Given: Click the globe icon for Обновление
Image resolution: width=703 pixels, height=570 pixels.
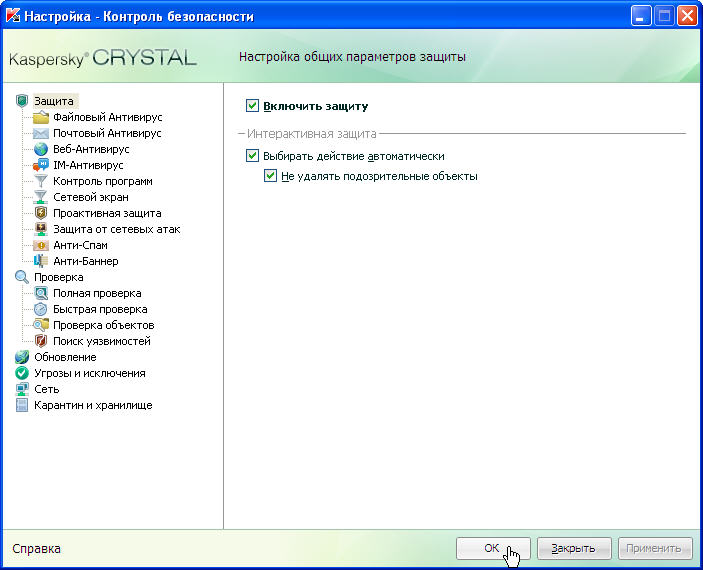Looking at the screenshot, I should pyautogui.click(x=22, y=357).
